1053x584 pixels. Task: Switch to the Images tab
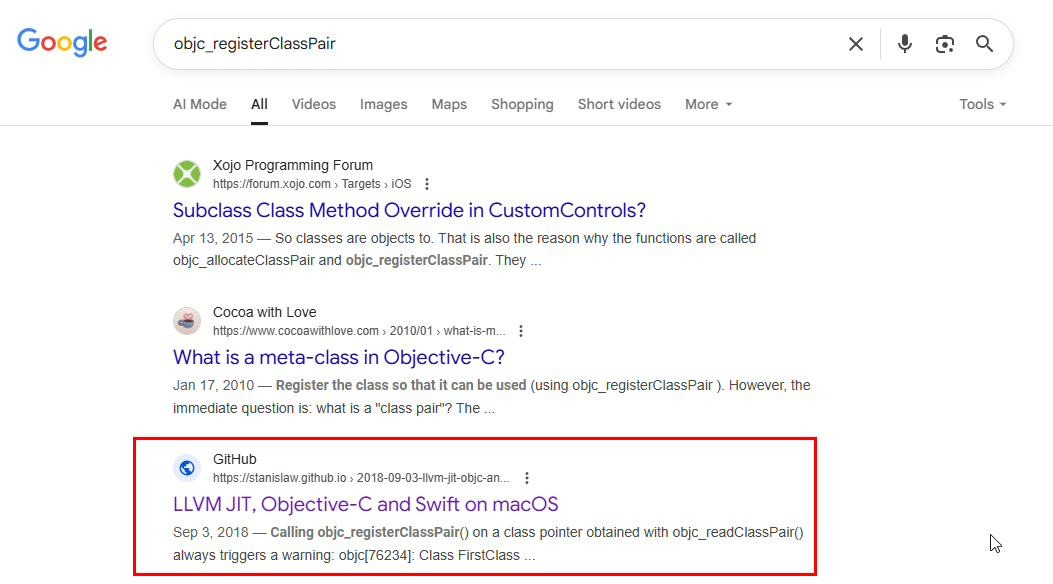click(383, 104)
